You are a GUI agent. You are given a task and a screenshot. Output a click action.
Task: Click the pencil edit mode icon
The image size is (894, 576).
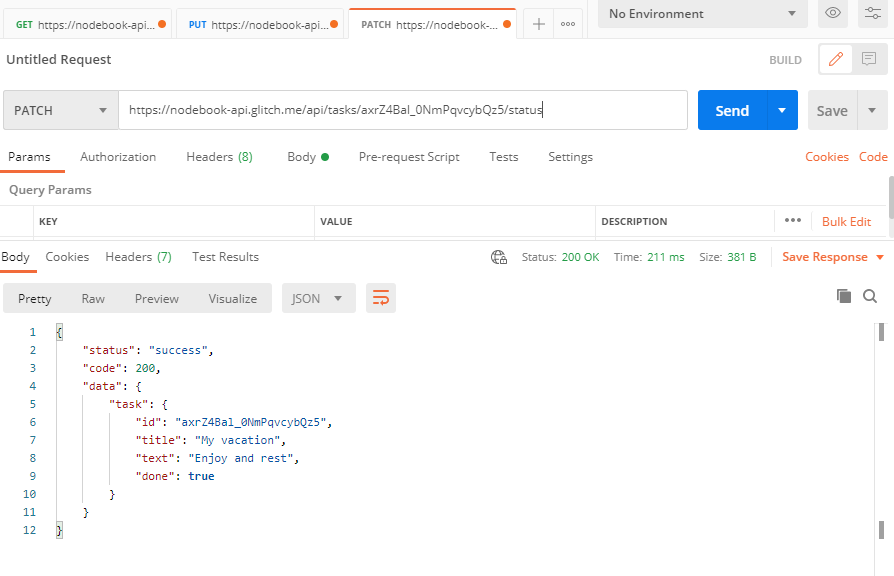pos(836,60)
